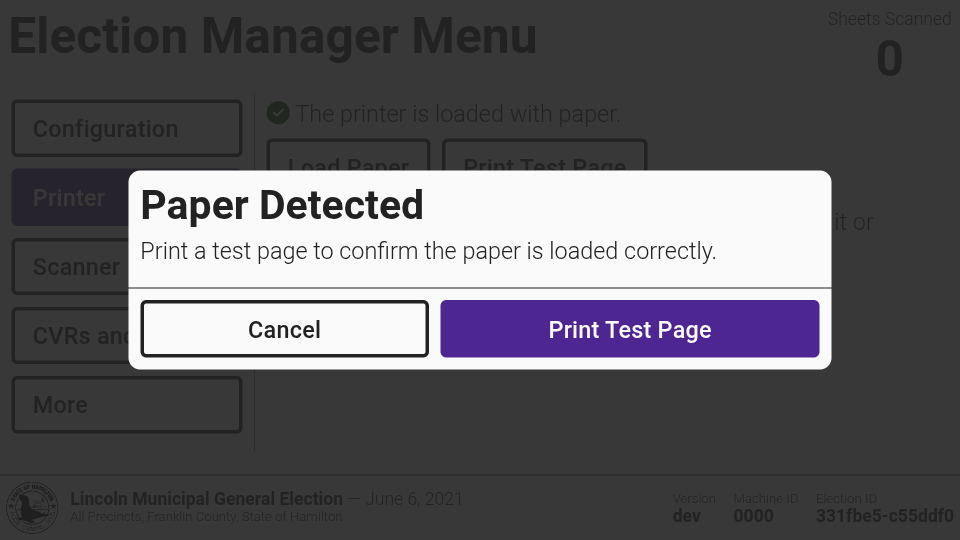Go to the More tab

coord(127,405)
